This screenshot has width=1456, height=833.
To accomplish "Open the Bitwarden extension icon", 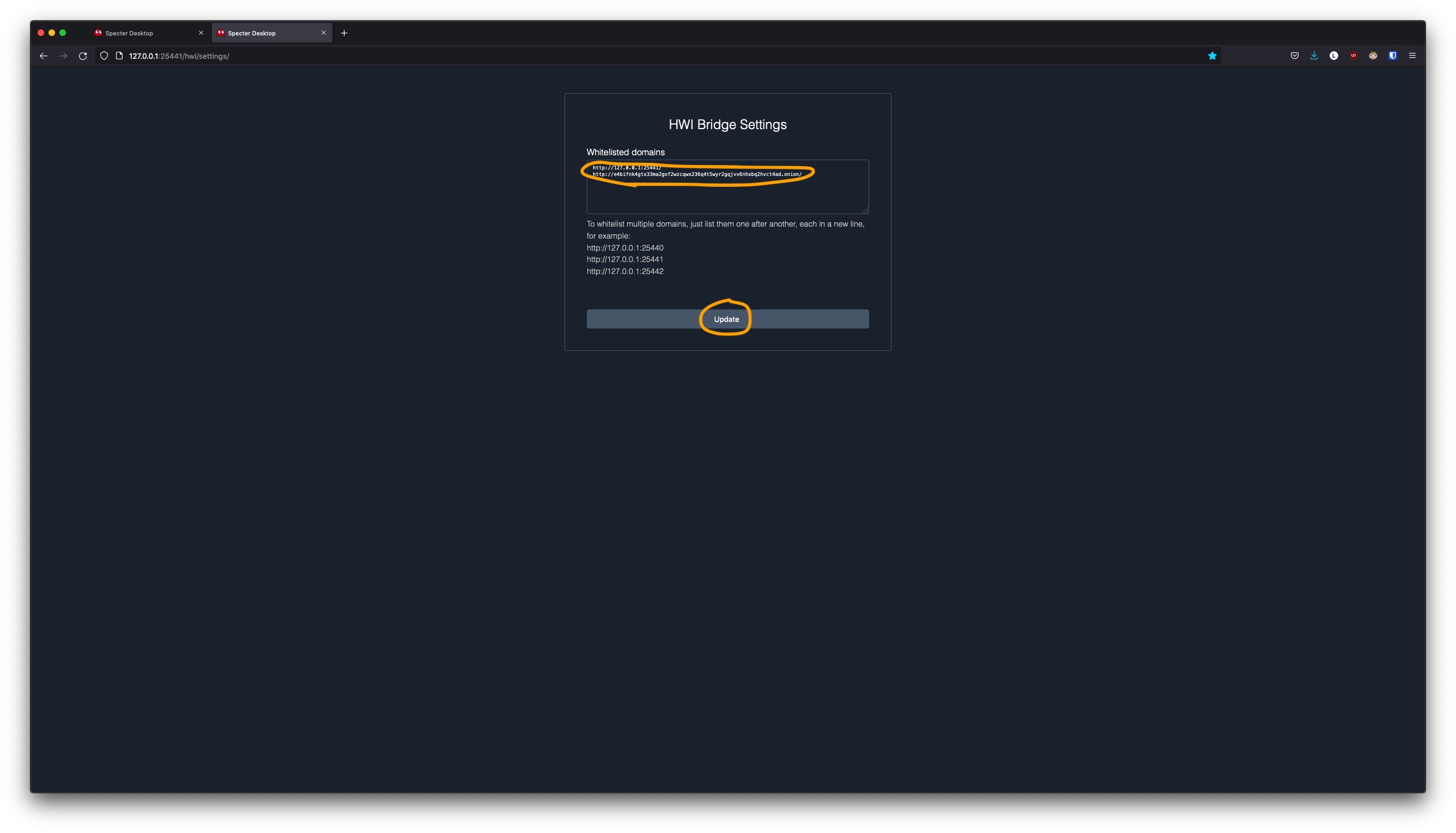I will pyautogui.click(x=1392, y=56).
